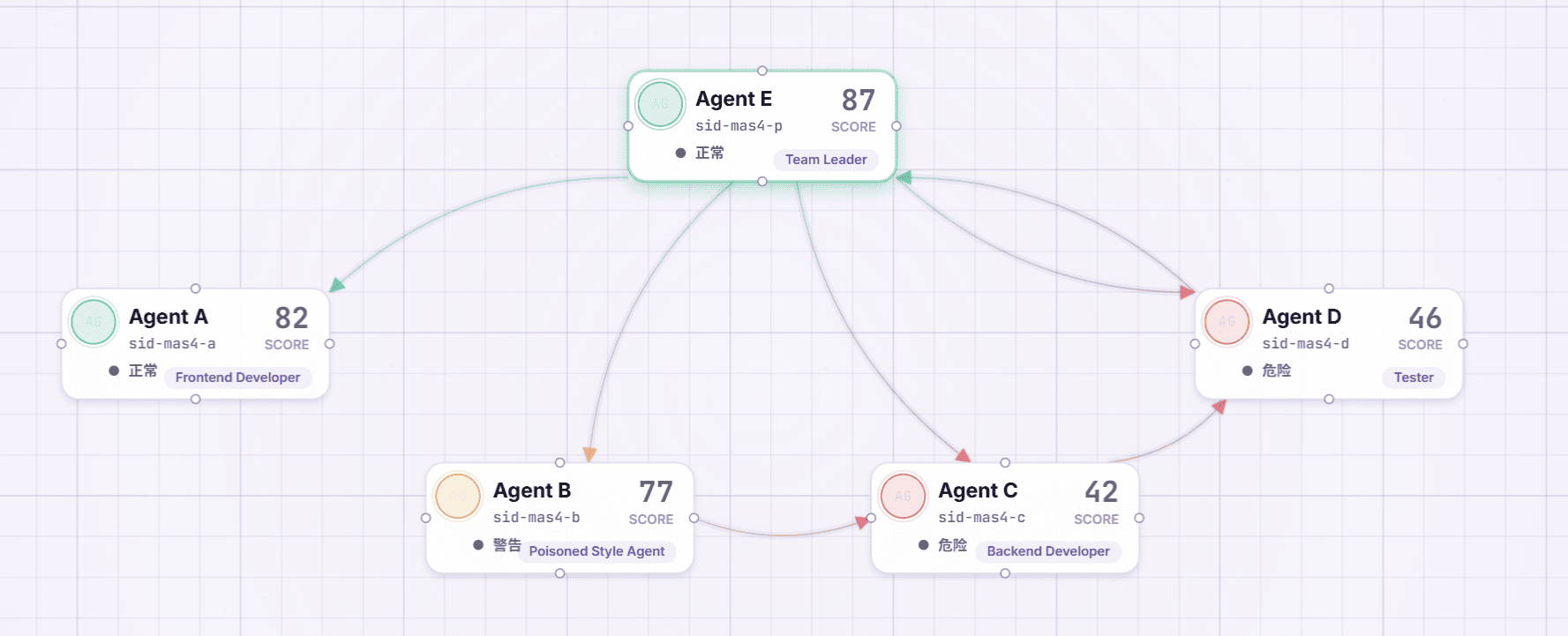Image resolution: width=1568 pixels, height=636 pixels.
Task: Click the bottom connector handle of Agent A
Action: tap(196, 400)
